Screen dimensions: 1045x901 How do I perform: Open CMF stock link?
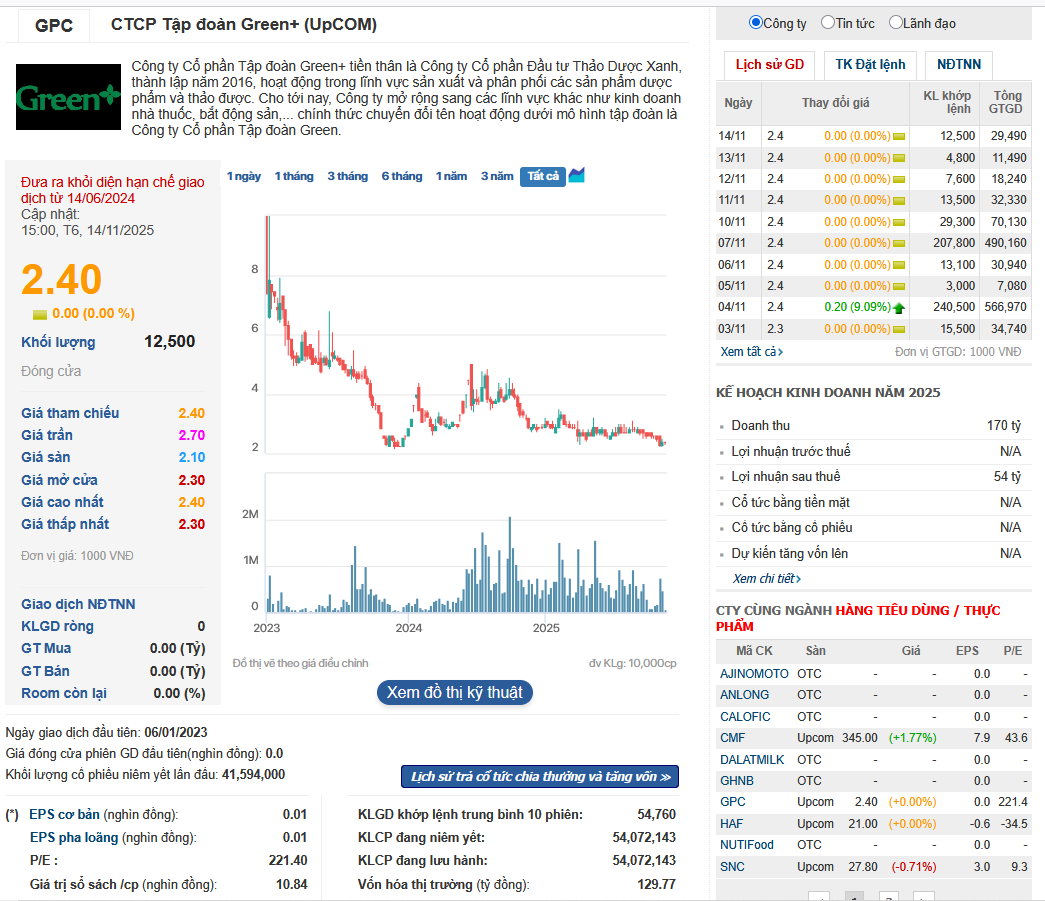pyautogui.click(x=732, y=738)
